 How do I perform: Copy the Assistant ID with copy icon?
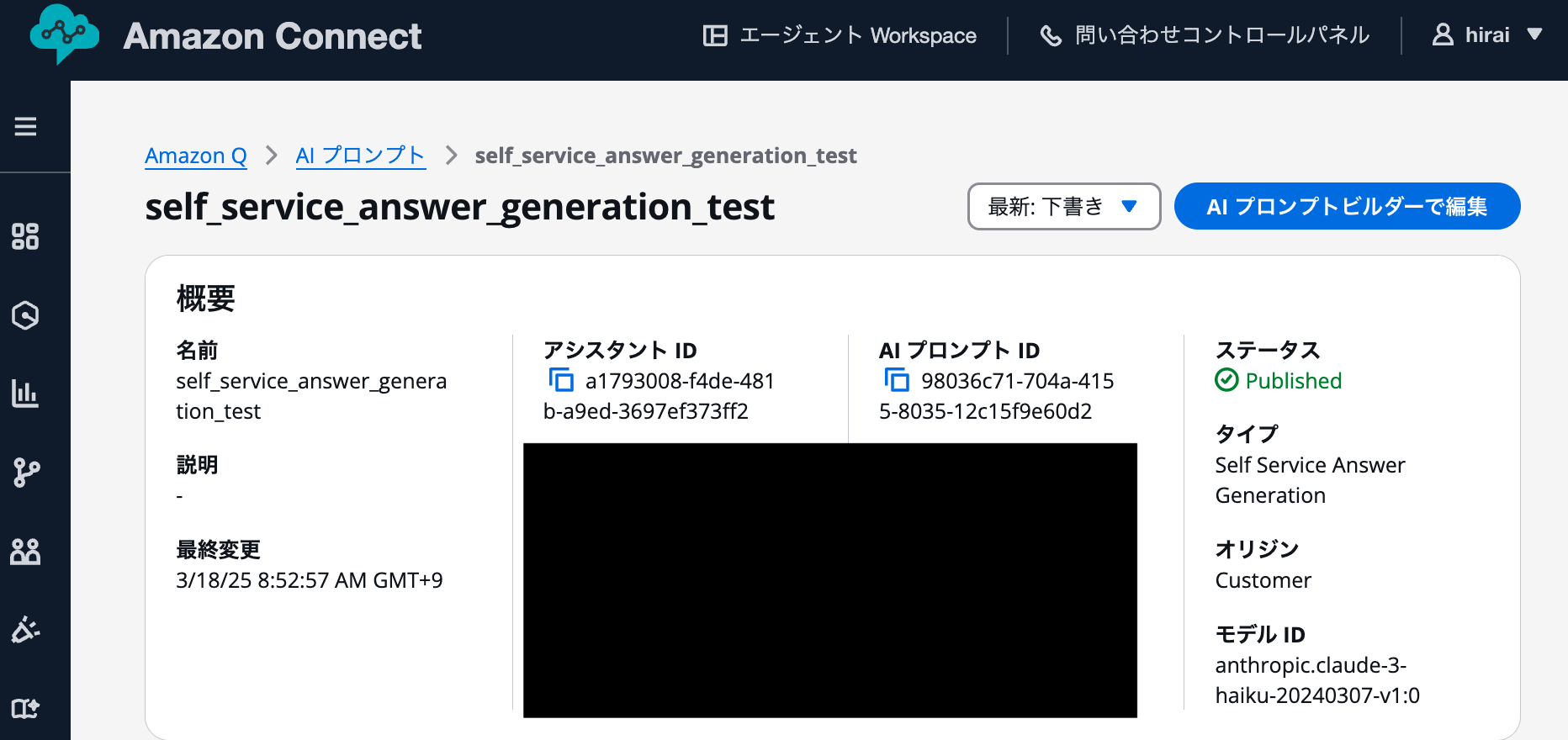[x=561, y=380]
